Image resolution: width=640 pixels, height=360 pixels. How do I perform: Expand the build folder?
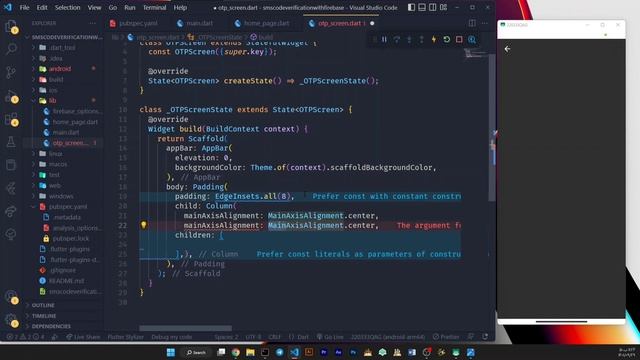[x=56, y=80]
